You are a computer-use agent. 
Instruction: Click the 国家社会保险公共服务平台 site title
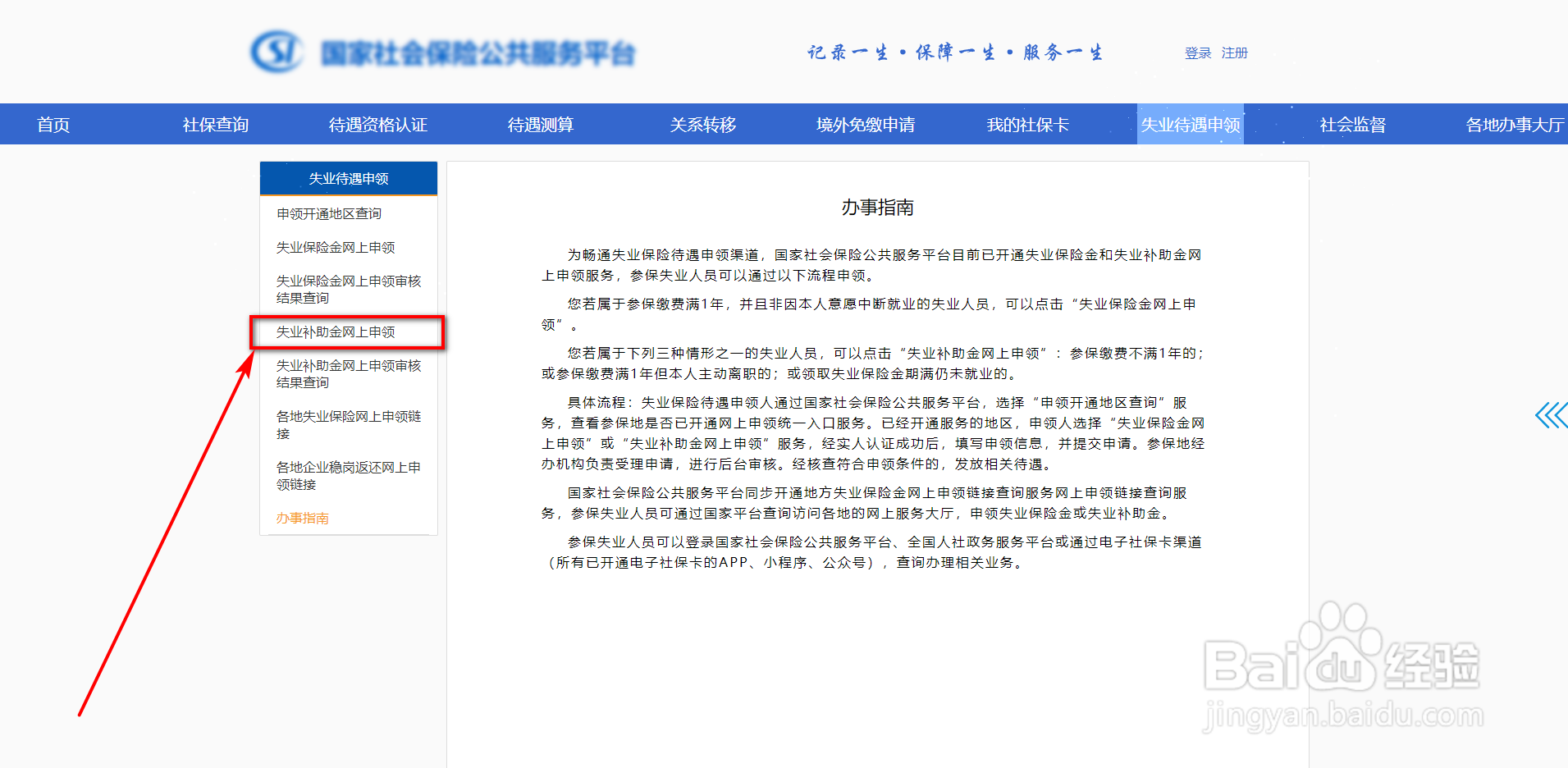click(x=478, y=53)
